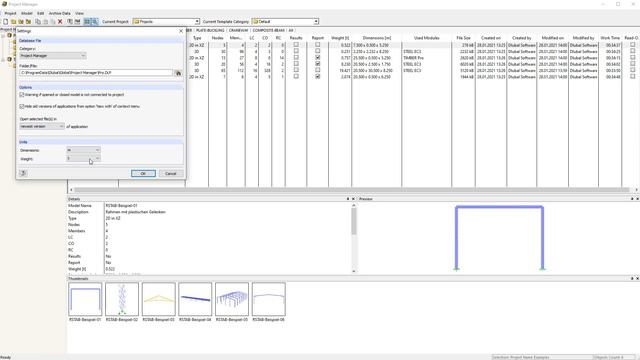Viewport: 640px width, 360px height.
Task: Toggle the highlighted preview view toolbar icon
Action: click(95, 22)
